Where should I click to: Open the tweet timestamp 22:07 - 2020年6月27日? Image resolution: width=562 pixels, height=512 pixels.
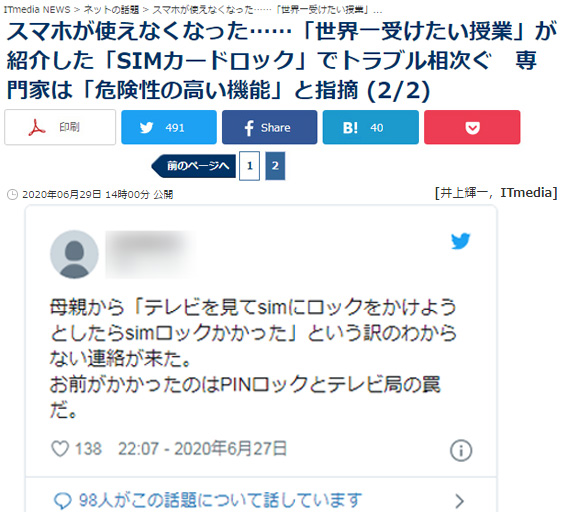tap(203, 449)
